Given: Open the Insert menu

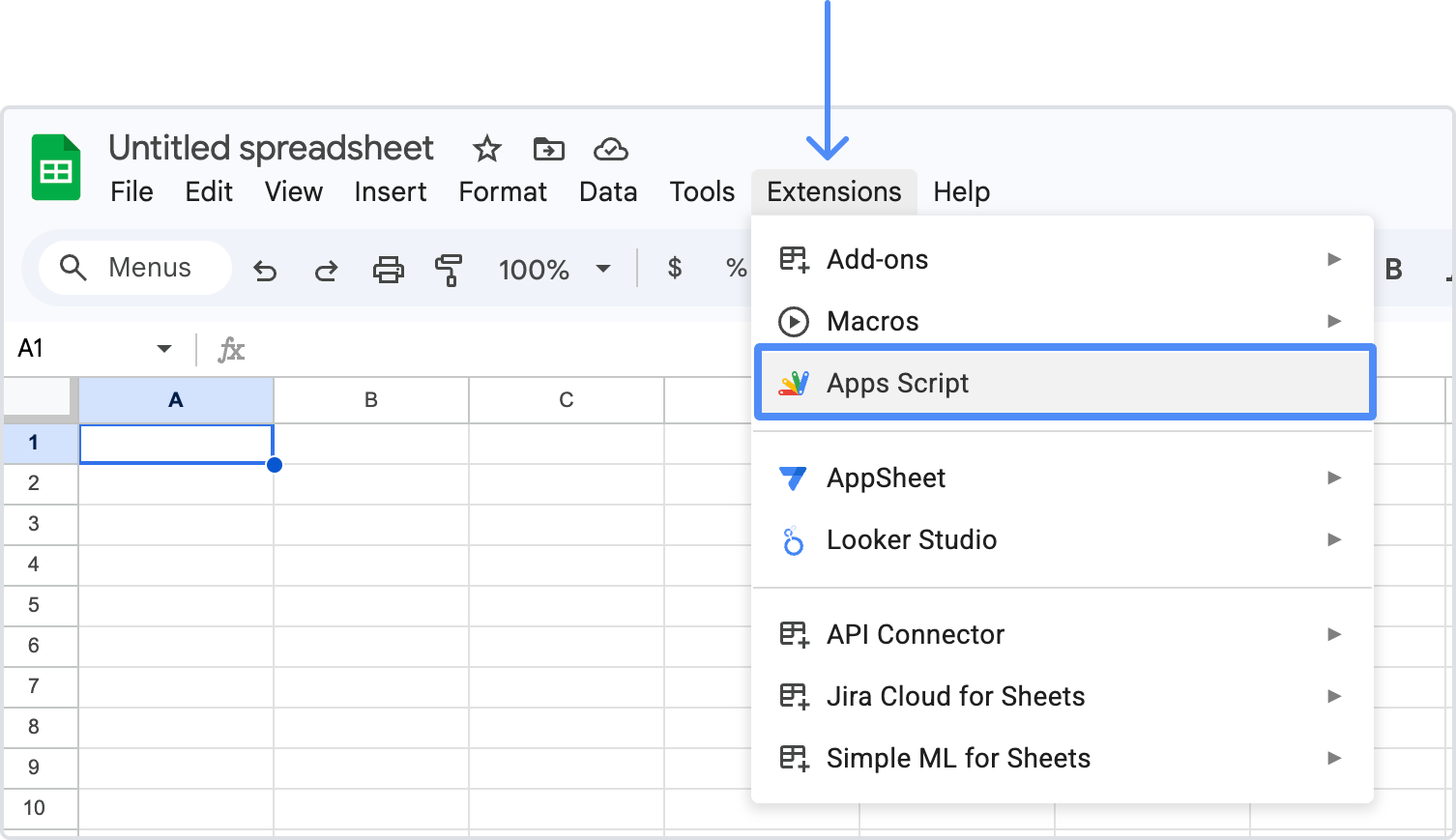Looking at the screenshot, I should 391,191.
